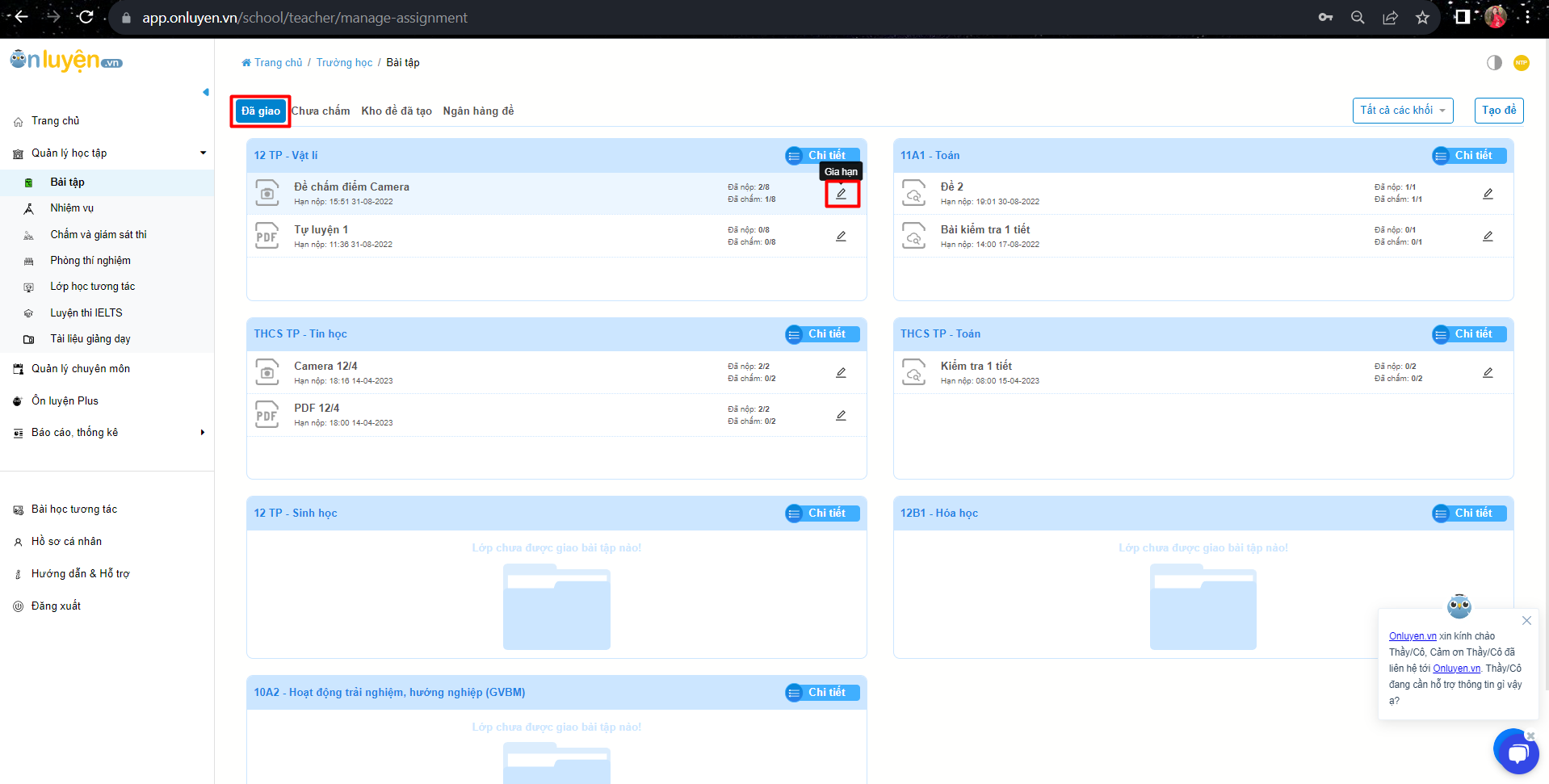Click the edit pencil for PDF 12/4
The width and height of the screenshot is (1549, 784).
tap(842, 416)
